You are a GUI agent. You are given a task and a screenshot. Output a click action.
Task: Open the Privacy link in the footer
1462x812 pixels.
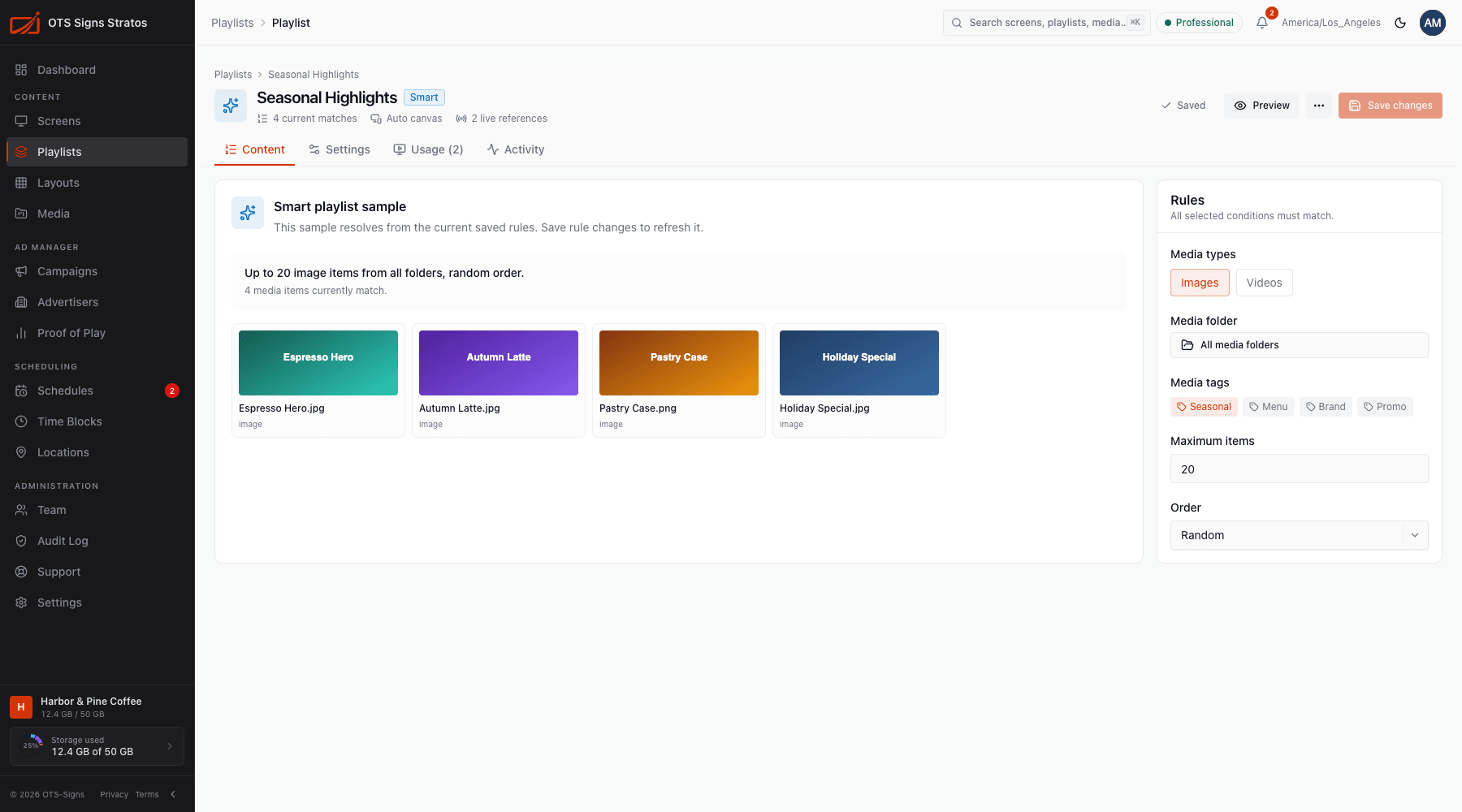pyautogui.click(x=114, y=794)
